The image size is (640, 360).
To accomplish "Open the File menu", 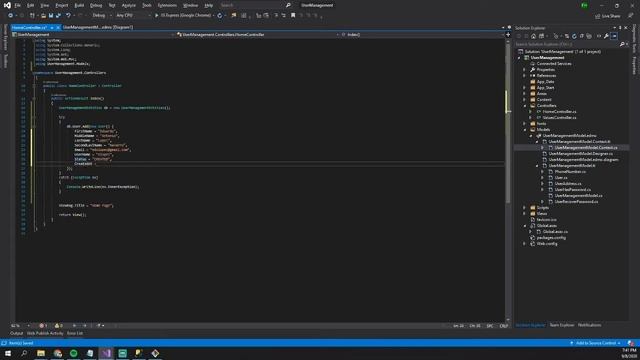I will [18, 5].
